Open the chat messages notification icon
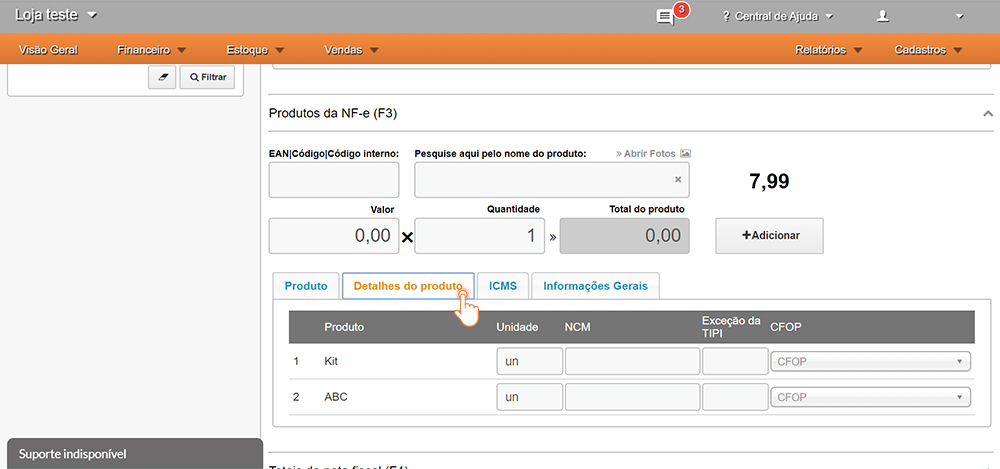Screen dimensions: 1000x469 click(x=665, y=16)
